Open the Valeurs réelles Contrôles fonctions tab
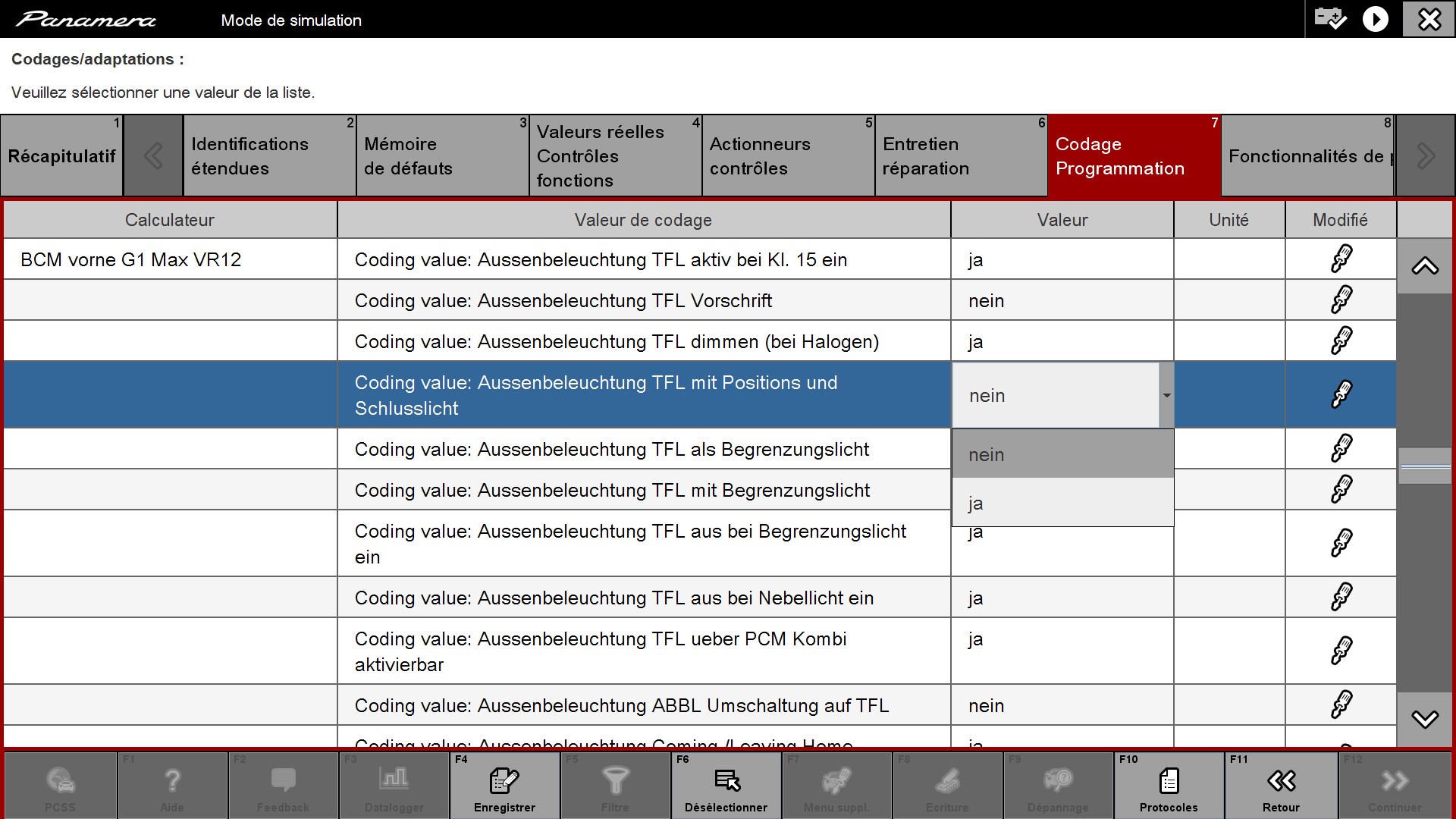The image size is (1456, 819). point(615,156)
